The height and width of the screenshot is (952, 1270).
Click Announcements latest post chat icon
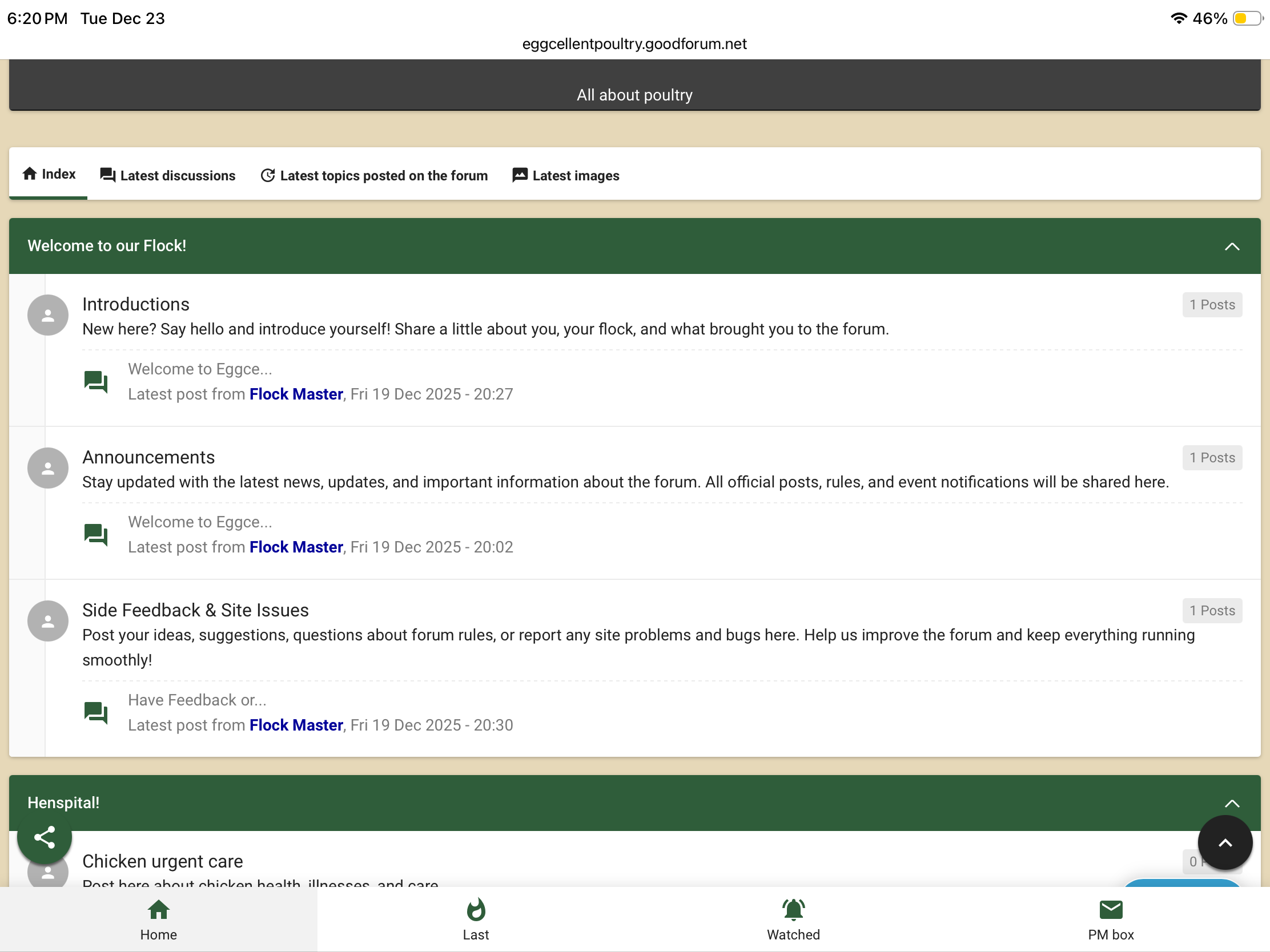point(95,535)
